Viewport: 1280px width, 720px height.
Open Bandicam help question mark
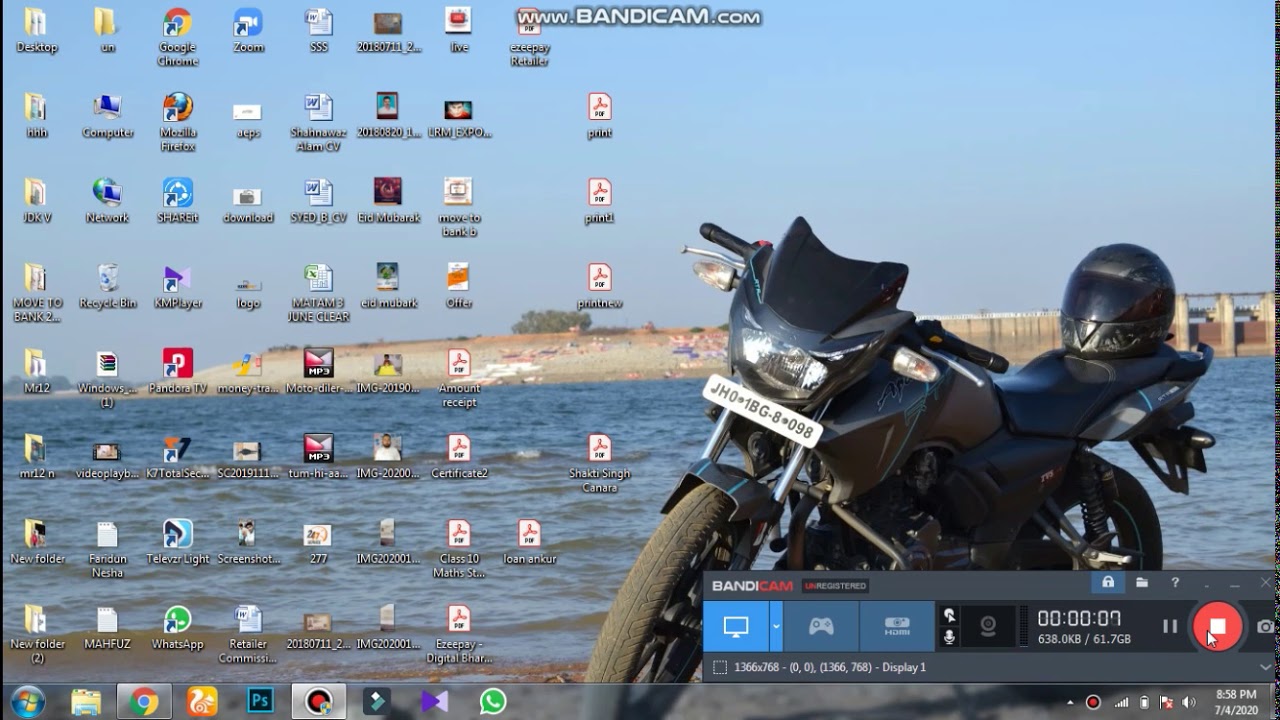click(1175, 582)
